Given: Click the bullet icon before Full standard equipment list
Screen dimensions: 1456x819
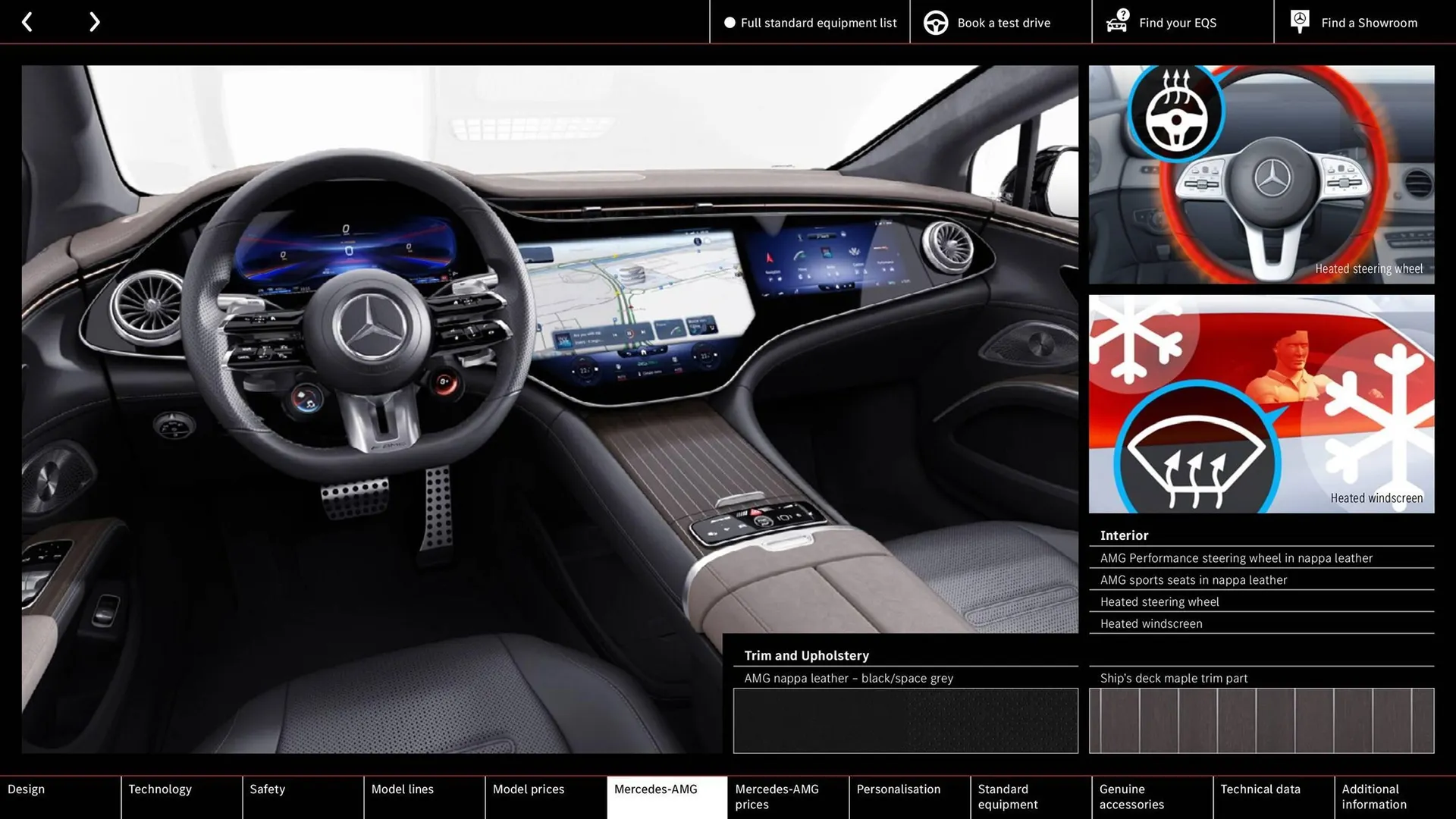Looking at the screenshot, I should 730,23.
